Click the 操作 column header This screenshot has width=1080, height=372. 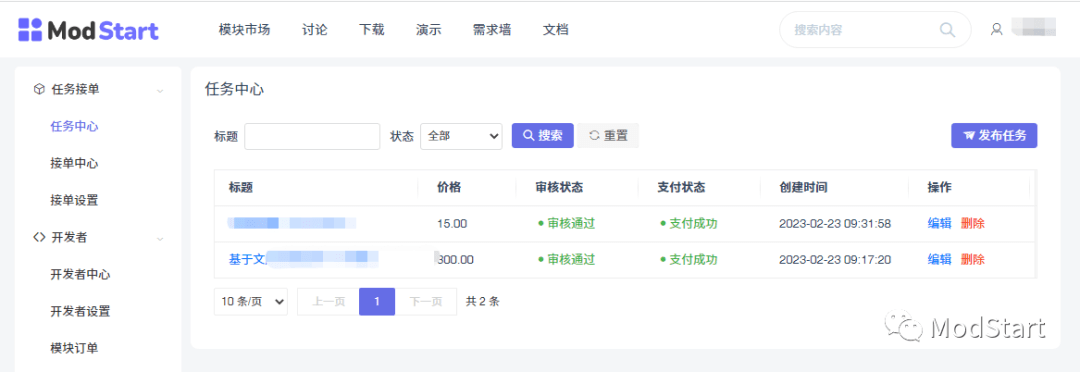[x=939, y=187]
